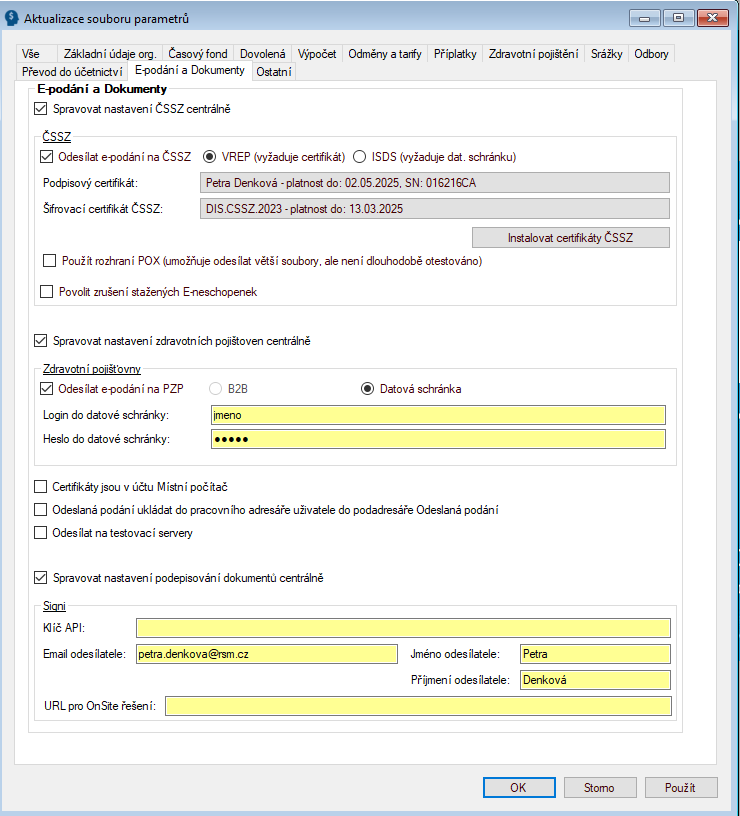
Task: Toggle 'Povolit zrušení stažených E-neschopenek' checkbox
Action: click(x=47, y=292)
